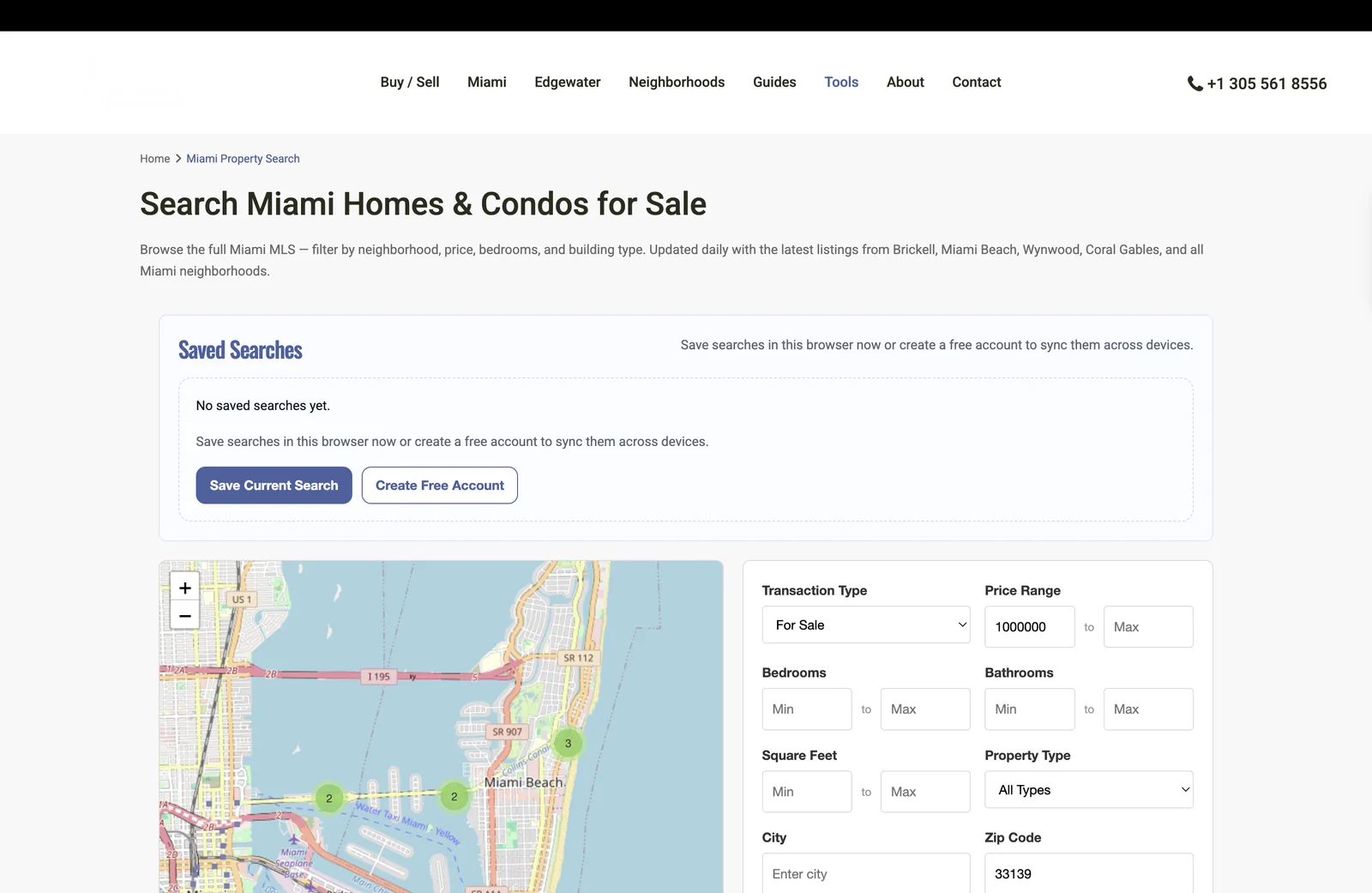Open the Buy / Sell menu
This screenshot has width=1372, height=893.
[x=410, y=82]
